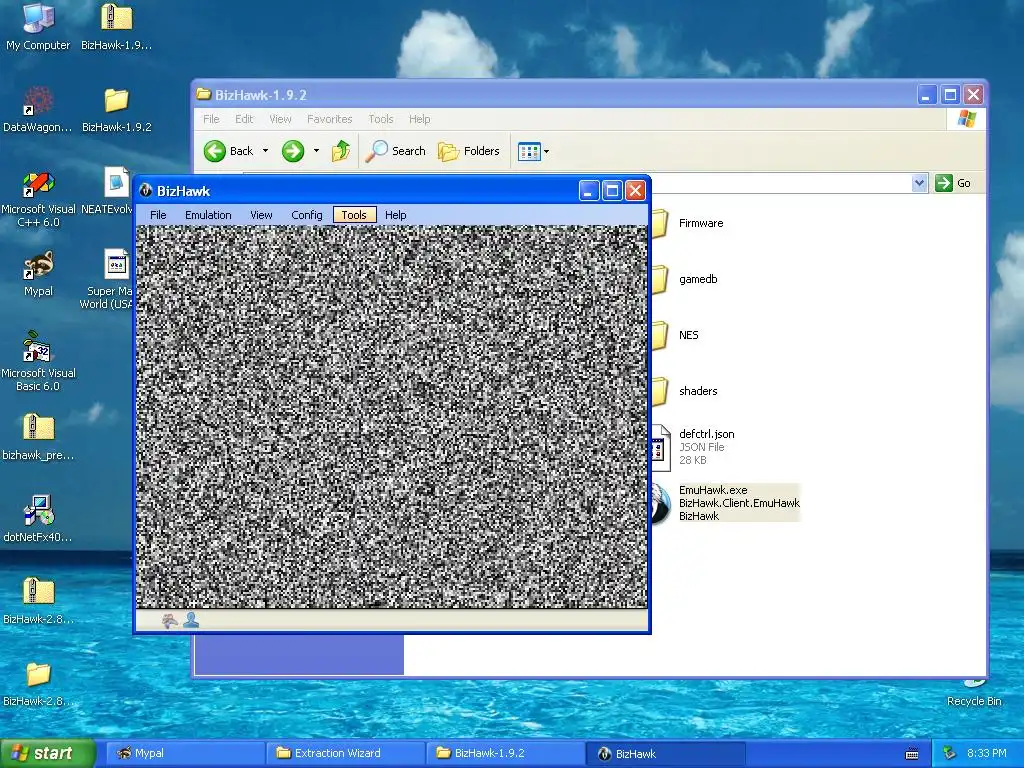Switch to Mypal in the taskbar
This screenshot has height=768, width=1024.
pyautogui.click(x=185, y=753)
